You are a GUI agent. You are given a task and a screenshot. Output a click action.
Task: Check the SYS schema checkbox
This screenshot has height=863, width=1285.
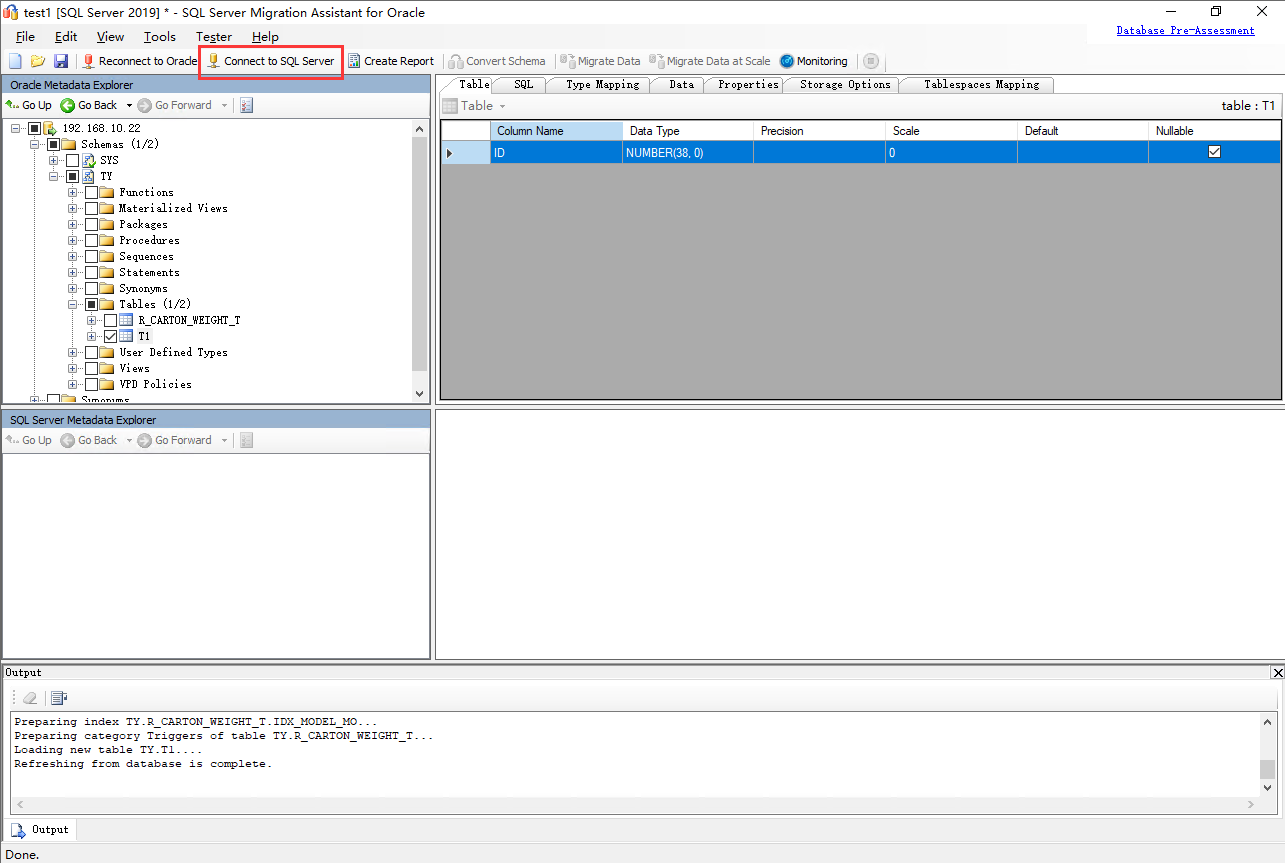click(72, 161)
